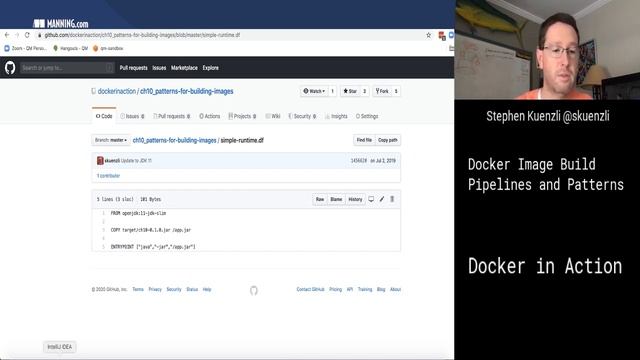Open the Status footer link
The height and width of the screenshot is (360, 640).
coord(192,289)
